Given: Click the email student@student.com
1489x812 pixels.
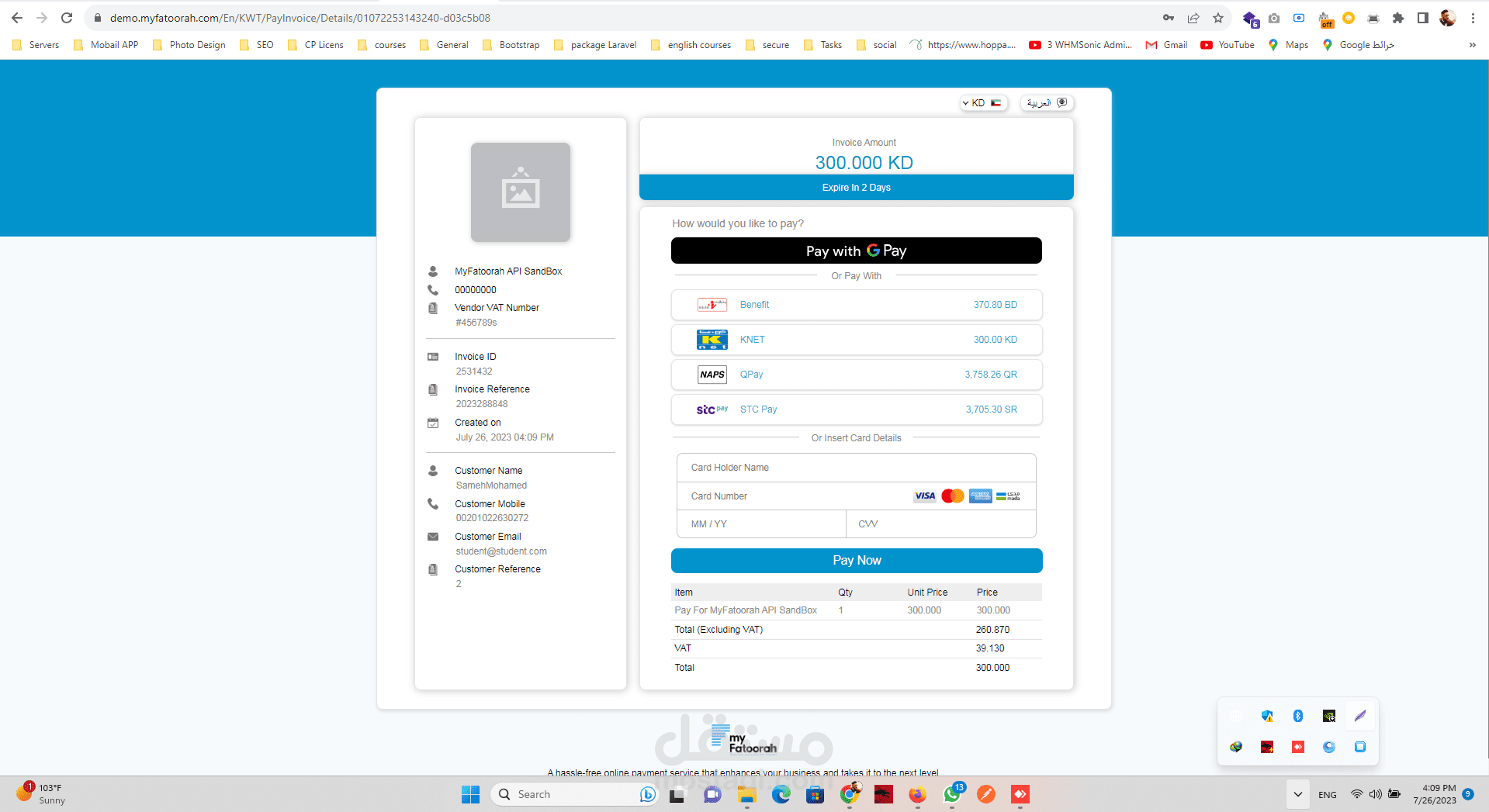Looking at the screenshot, I should (501, 551).
